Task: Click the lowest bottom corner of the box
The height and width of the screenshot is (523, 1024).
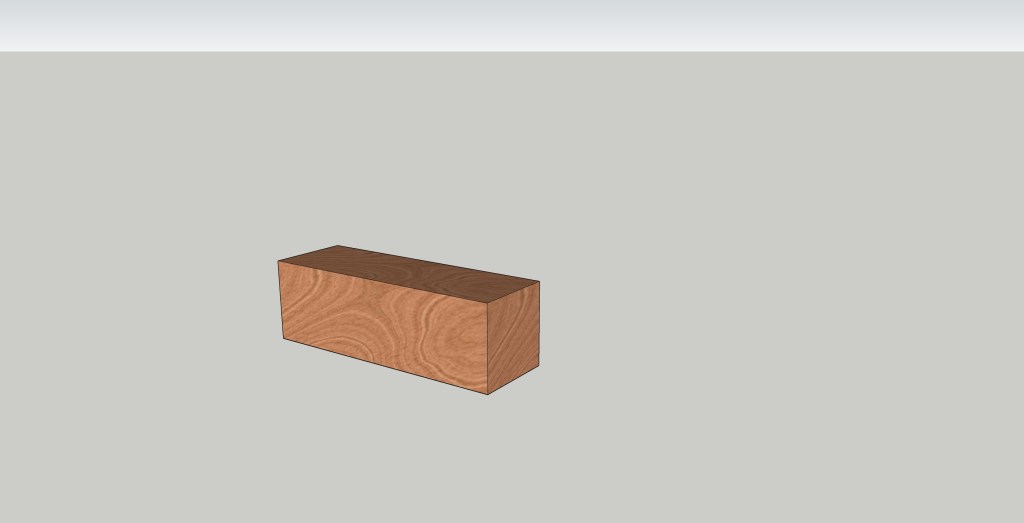Action: [x=489, y=394]
